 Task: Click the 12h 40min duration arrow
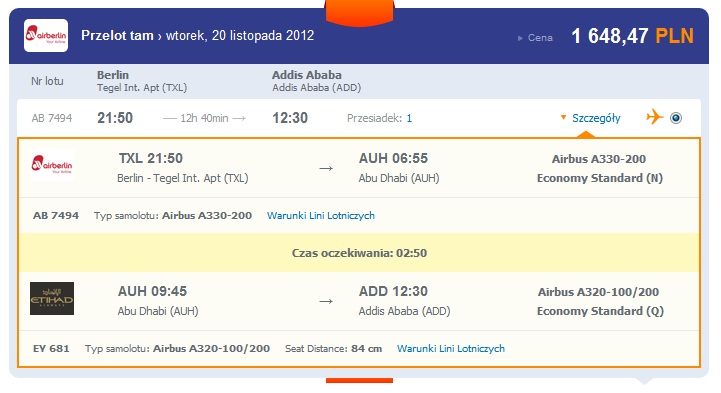click(205, 119)
